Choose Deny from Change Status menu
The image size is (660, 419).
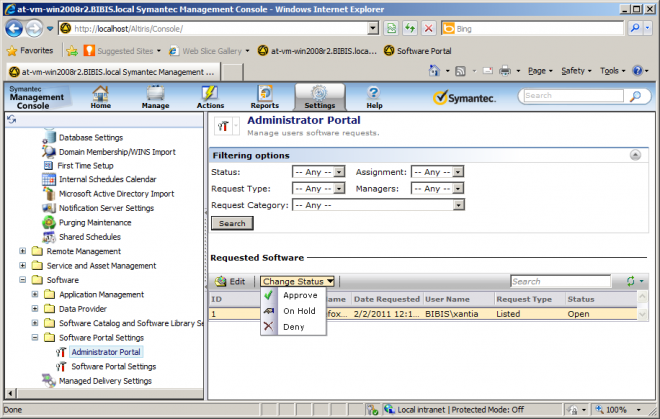click(293, 327)
